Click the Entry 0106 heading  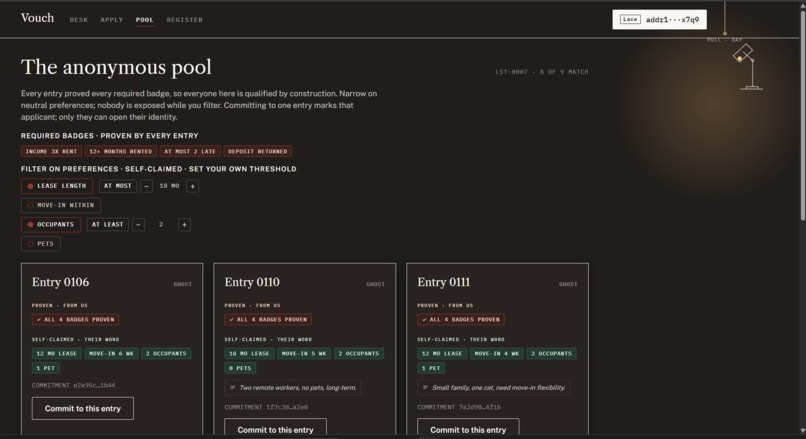60,282
